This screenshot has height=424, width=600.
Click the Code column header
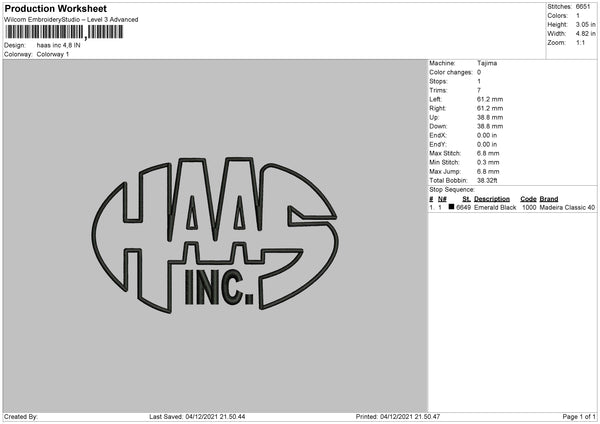[528, 199]
